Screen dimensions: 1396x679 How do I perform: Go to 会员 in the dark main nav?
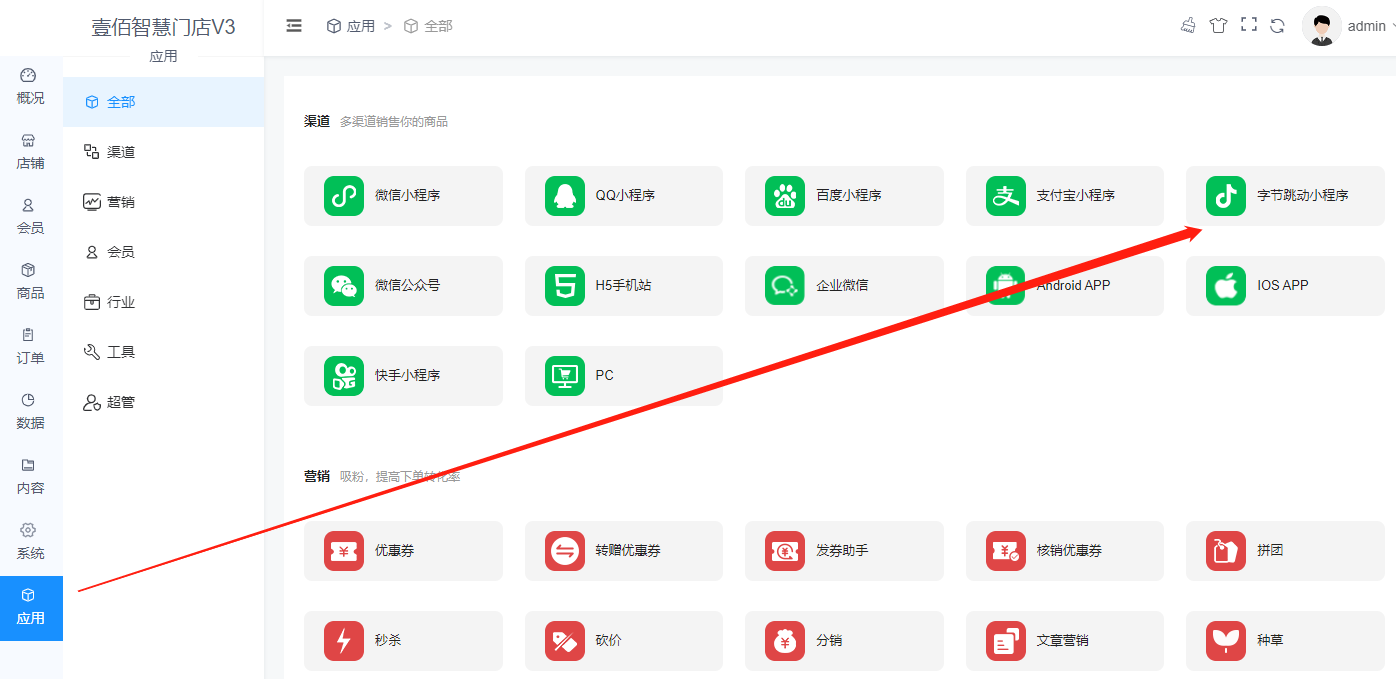click(30, 217)
